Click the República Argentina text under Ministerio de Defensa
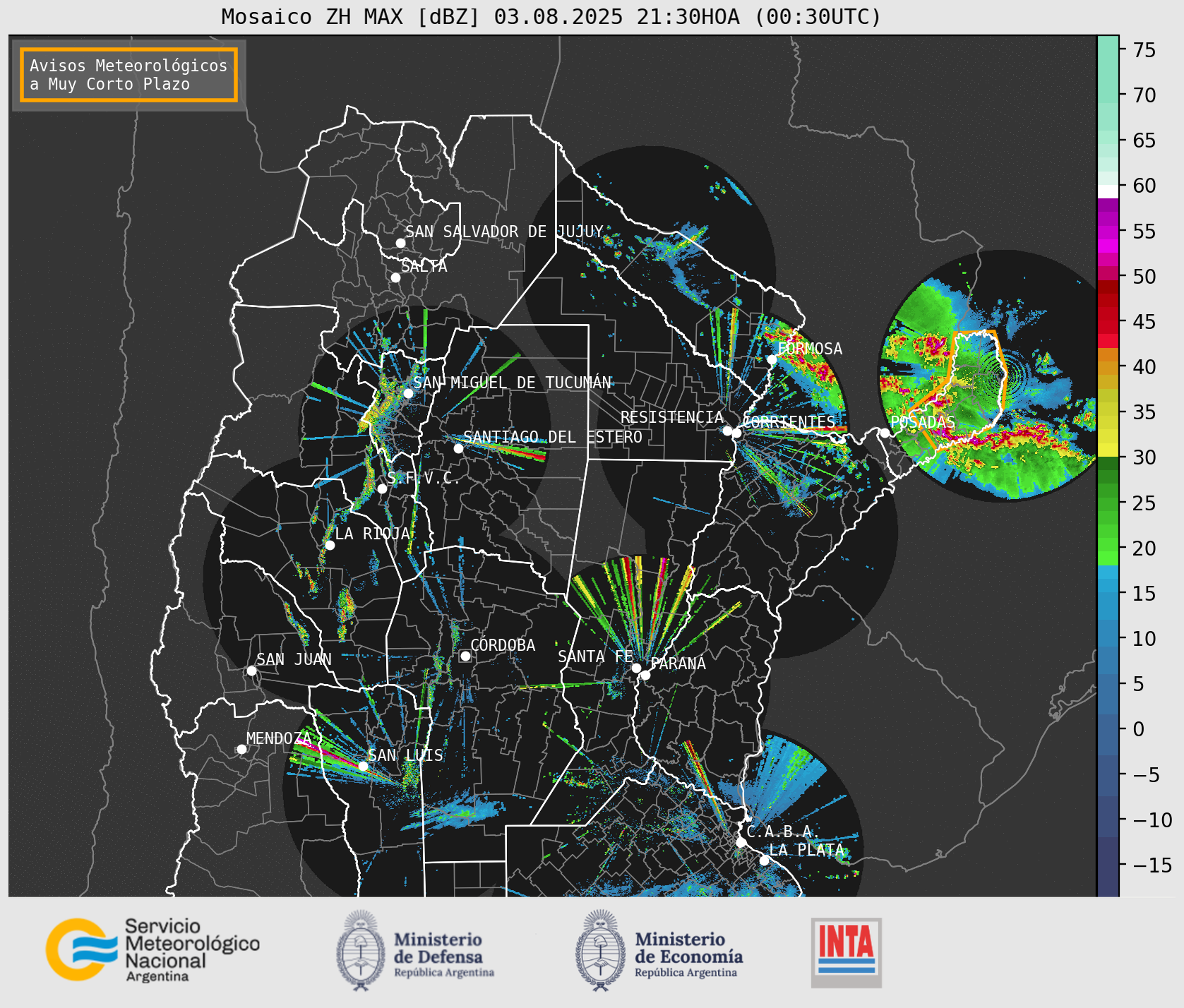Viewport: 1184px width, 1008px height. click(444, 973)
